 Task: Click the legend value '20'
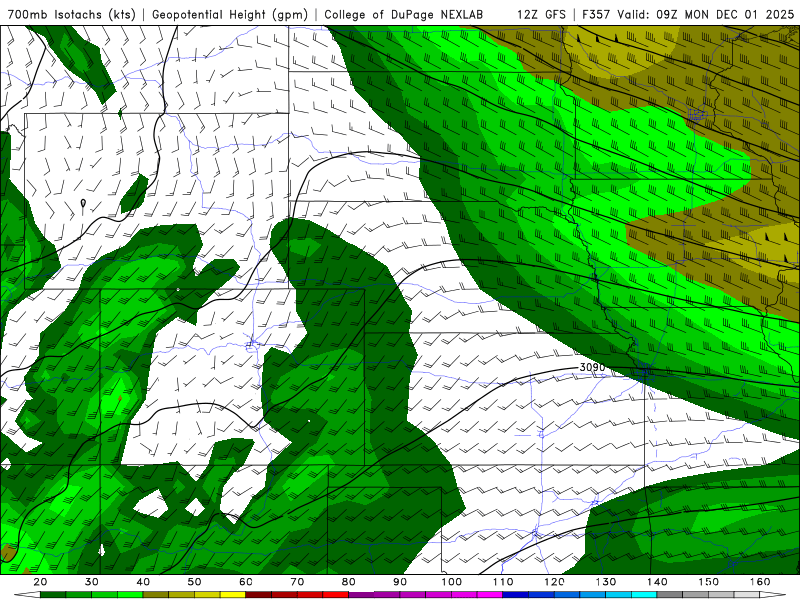pyautogui.click(x=40, y=582)
